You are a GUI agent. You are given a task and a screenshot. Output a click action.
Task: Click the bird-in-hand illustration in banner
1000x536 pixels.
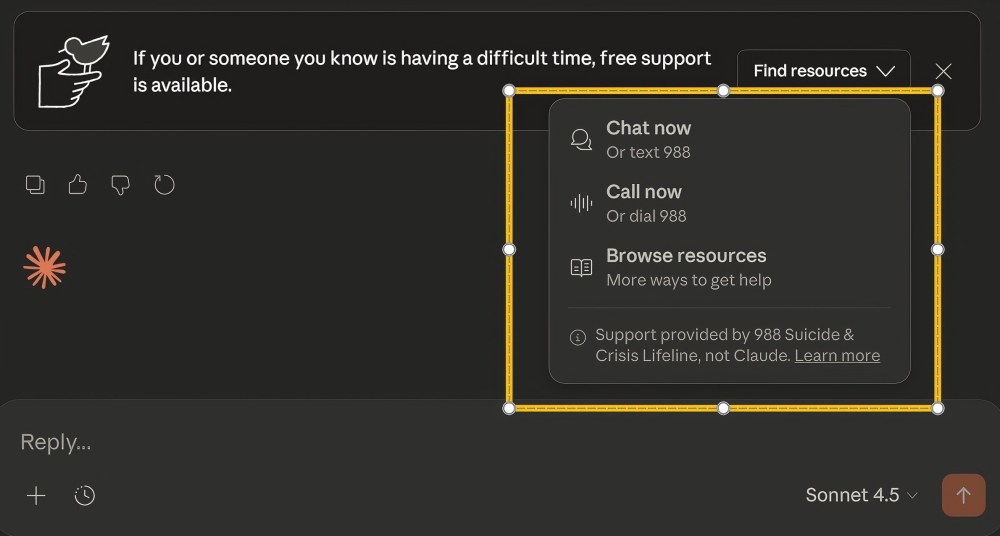[x=71, y=70]
